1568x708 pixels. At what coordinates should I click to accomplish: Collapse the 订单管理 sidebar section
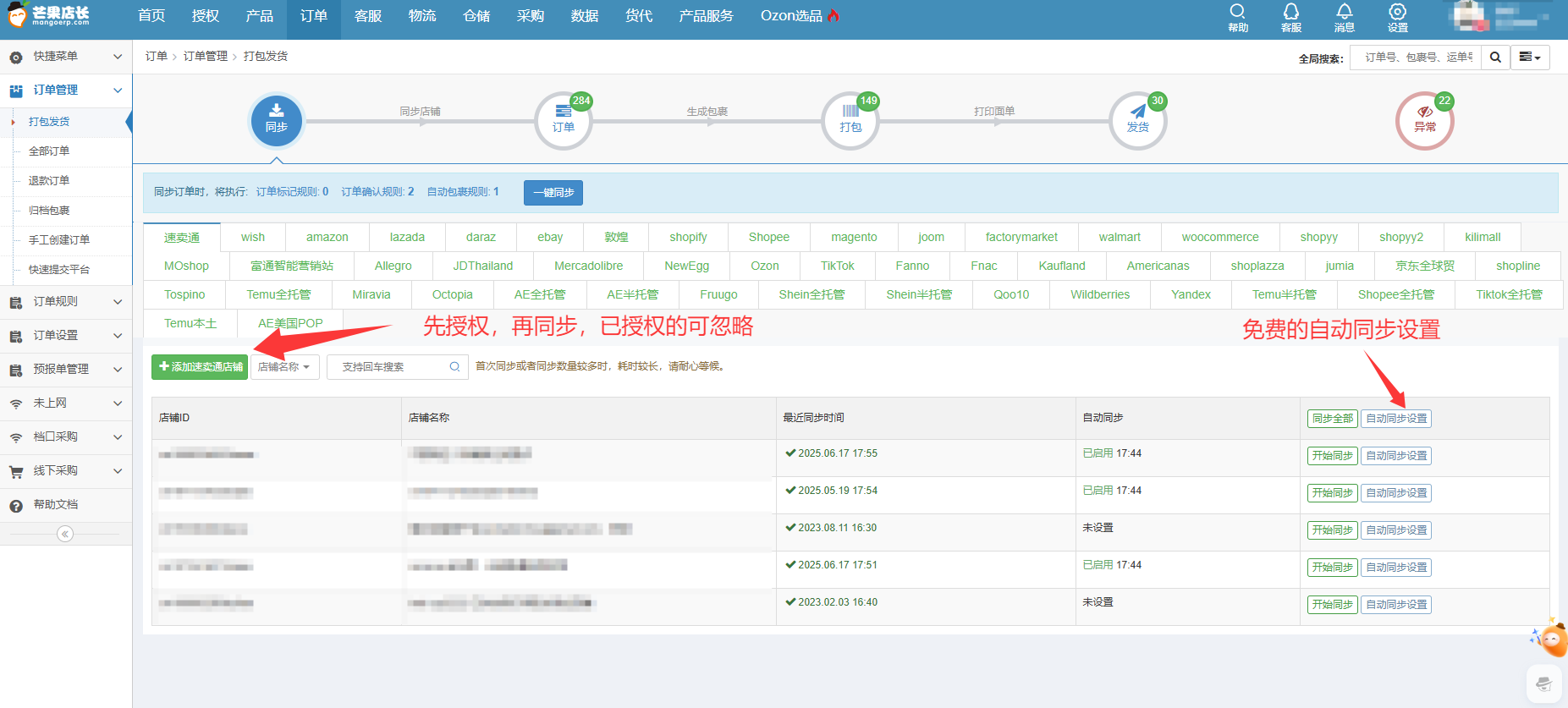coord(118,91)
